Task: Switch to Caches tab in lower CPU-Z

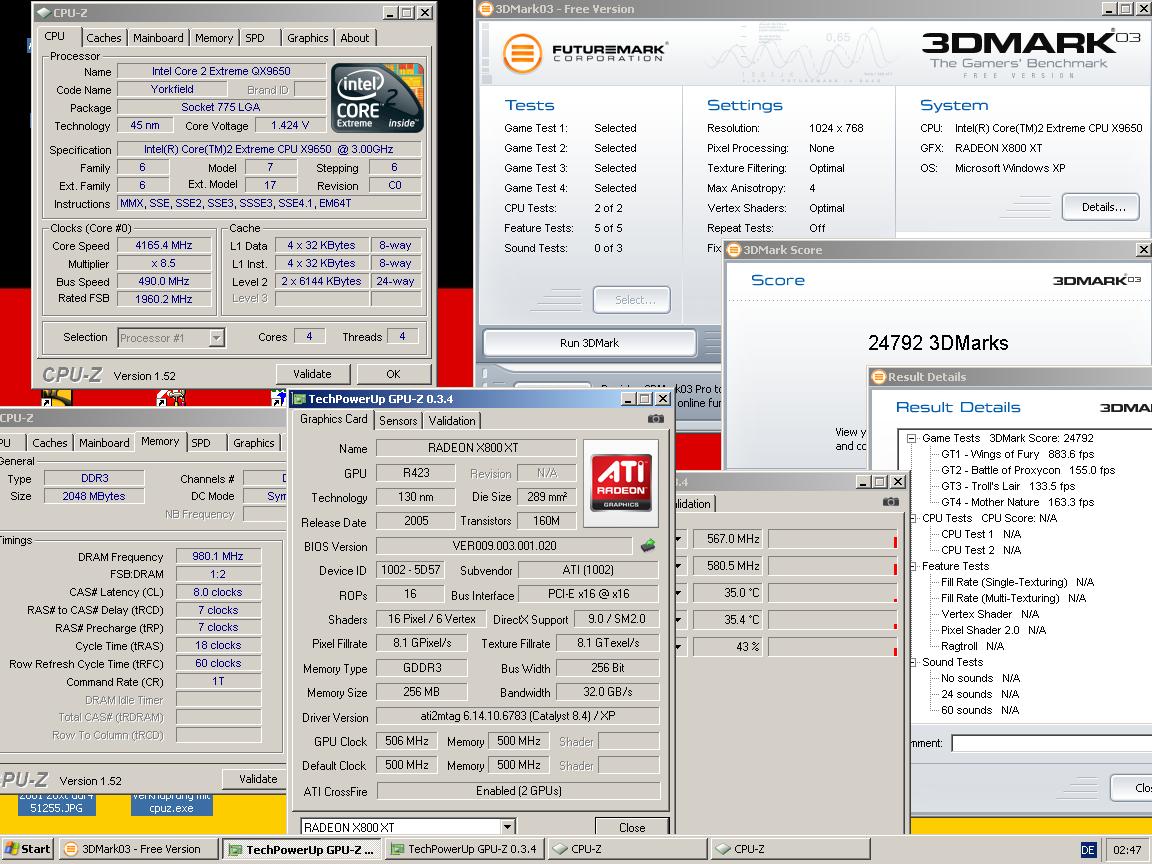Action: coord(50,442)
